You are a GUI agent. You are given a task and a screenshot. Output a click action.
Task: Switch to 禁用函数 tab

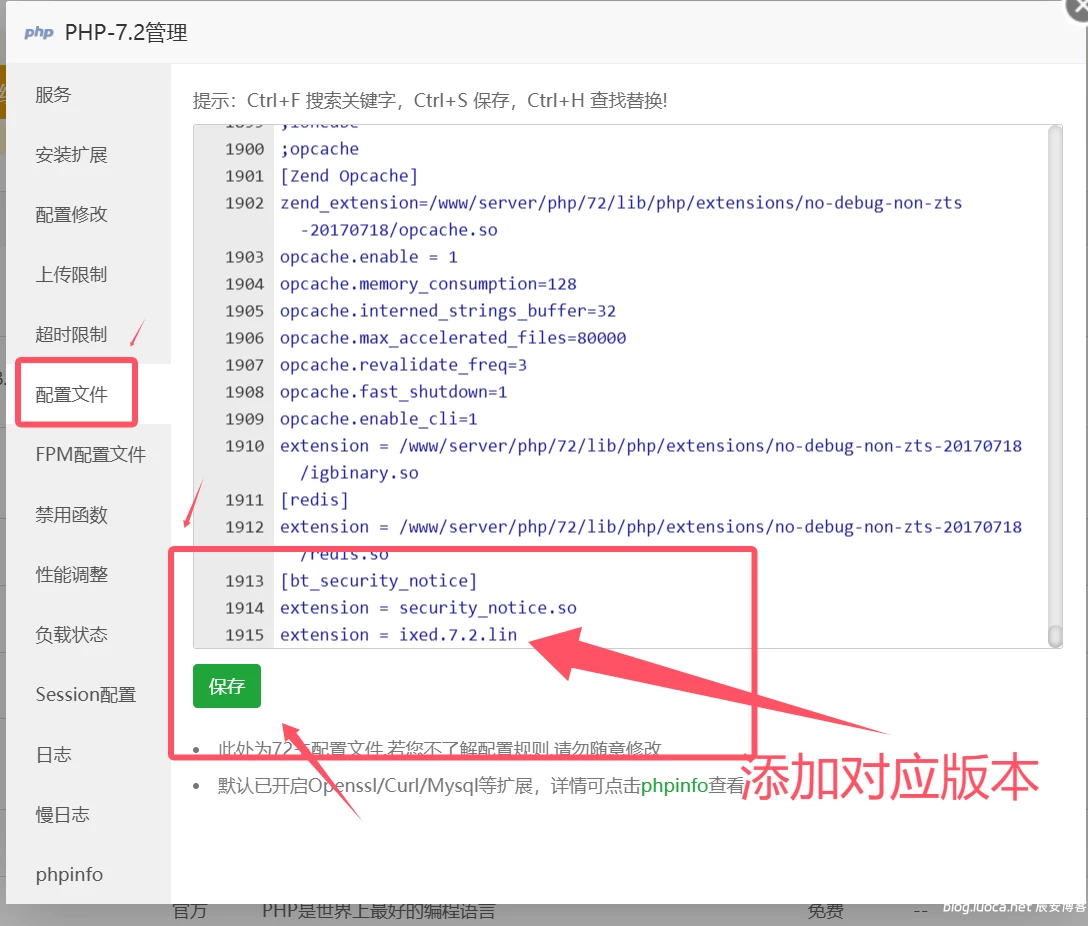tap(71, 515)
